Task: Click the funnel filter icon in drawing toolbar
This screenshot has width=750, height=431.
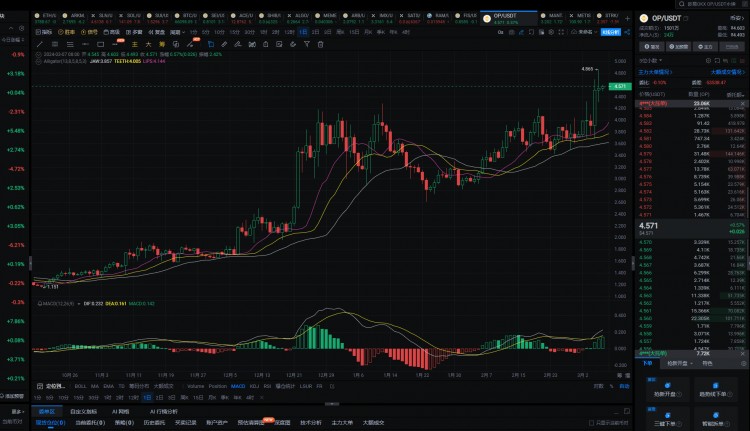Action: [307, 44]
